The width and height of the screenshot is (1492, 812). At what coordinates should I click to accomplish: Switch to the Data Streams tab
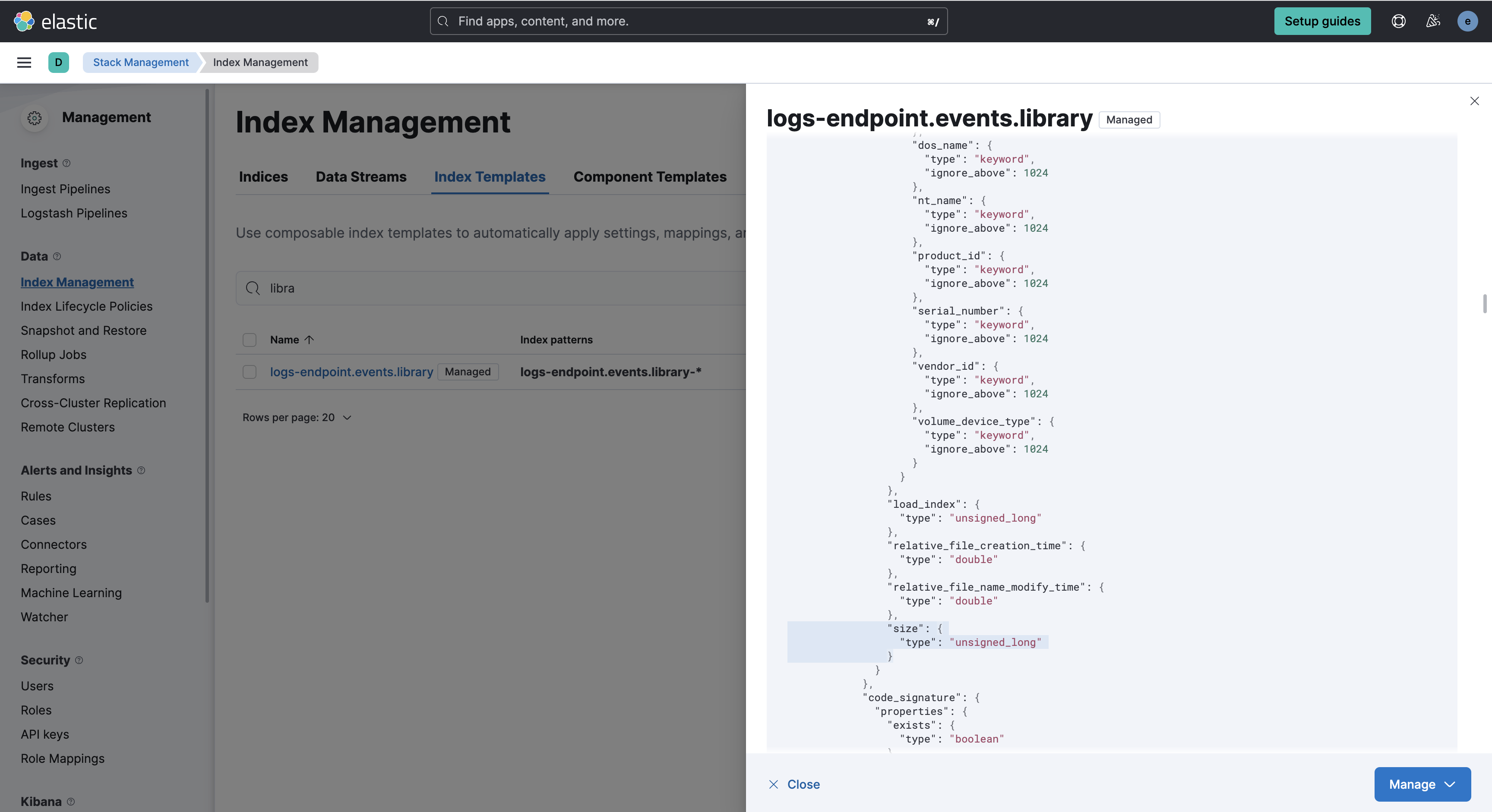(361, 176)
